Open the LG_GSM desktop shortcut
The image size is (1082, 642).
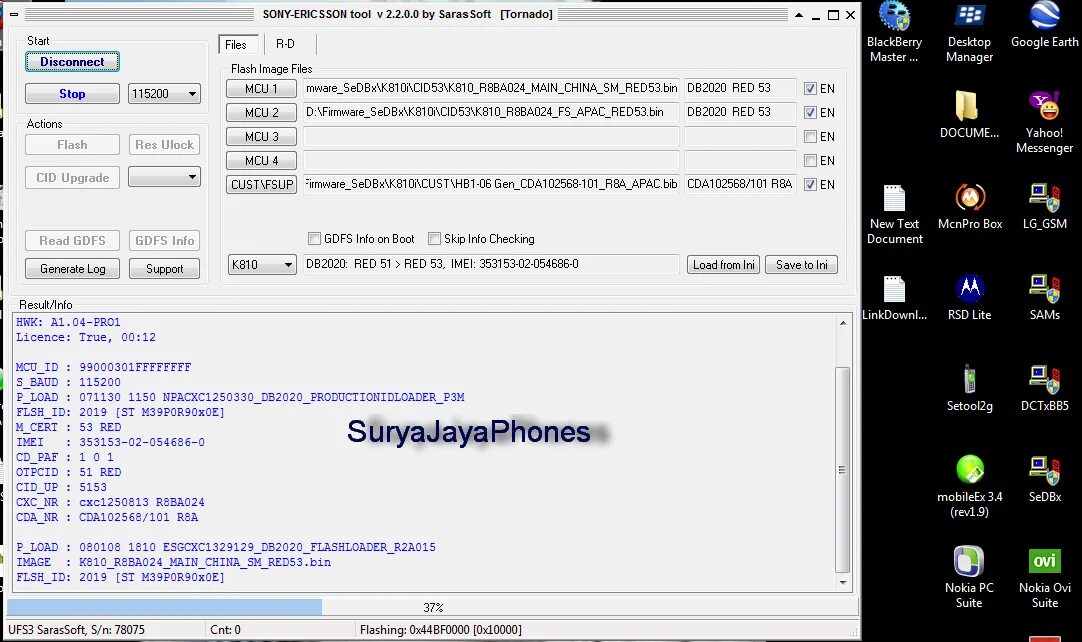click(1045, 199)
